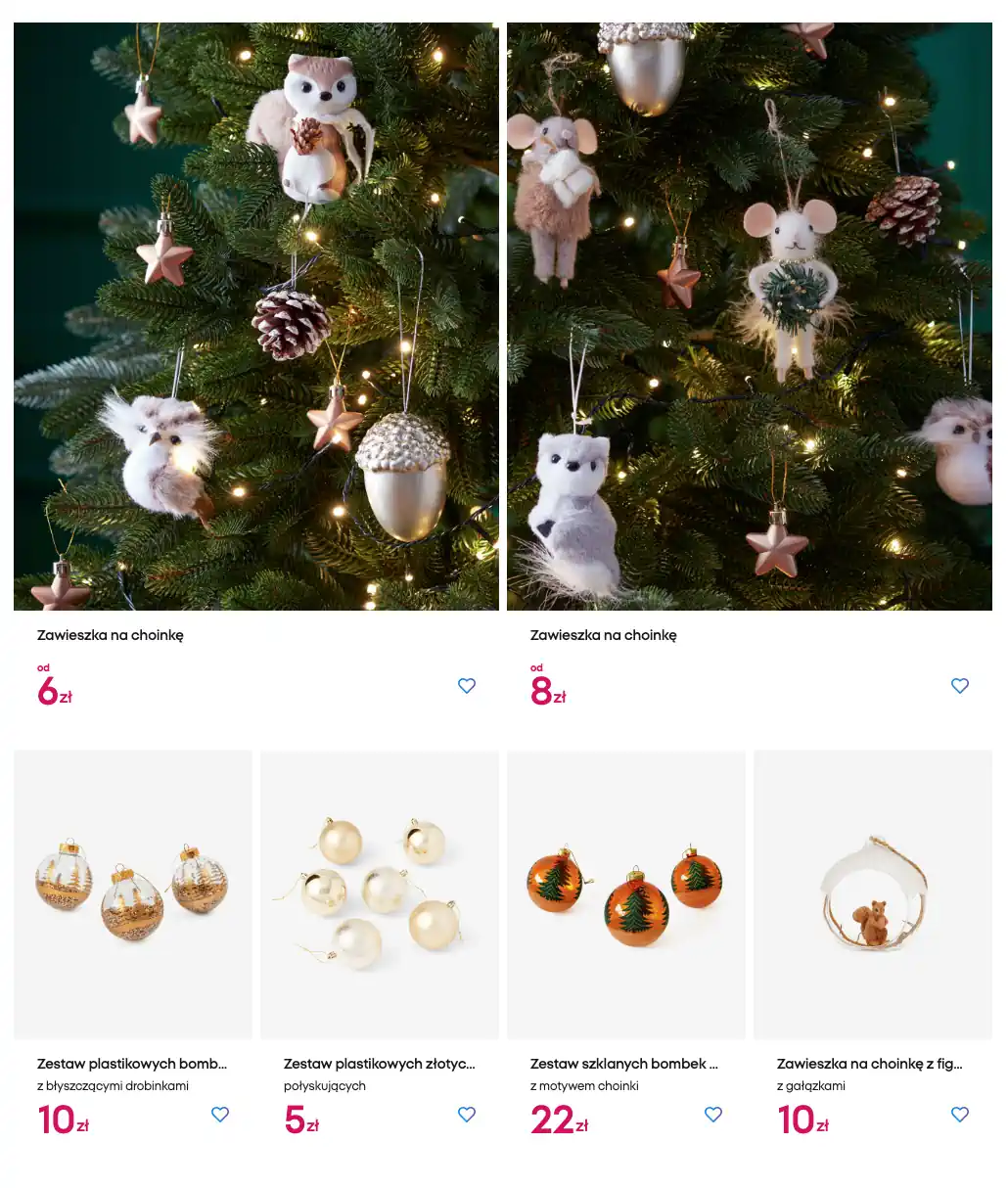Viewport: 1008px width, 1188px height.
Task: Open Zestaw plastikowych złotyc... product link
Action: pos(380,1064)
